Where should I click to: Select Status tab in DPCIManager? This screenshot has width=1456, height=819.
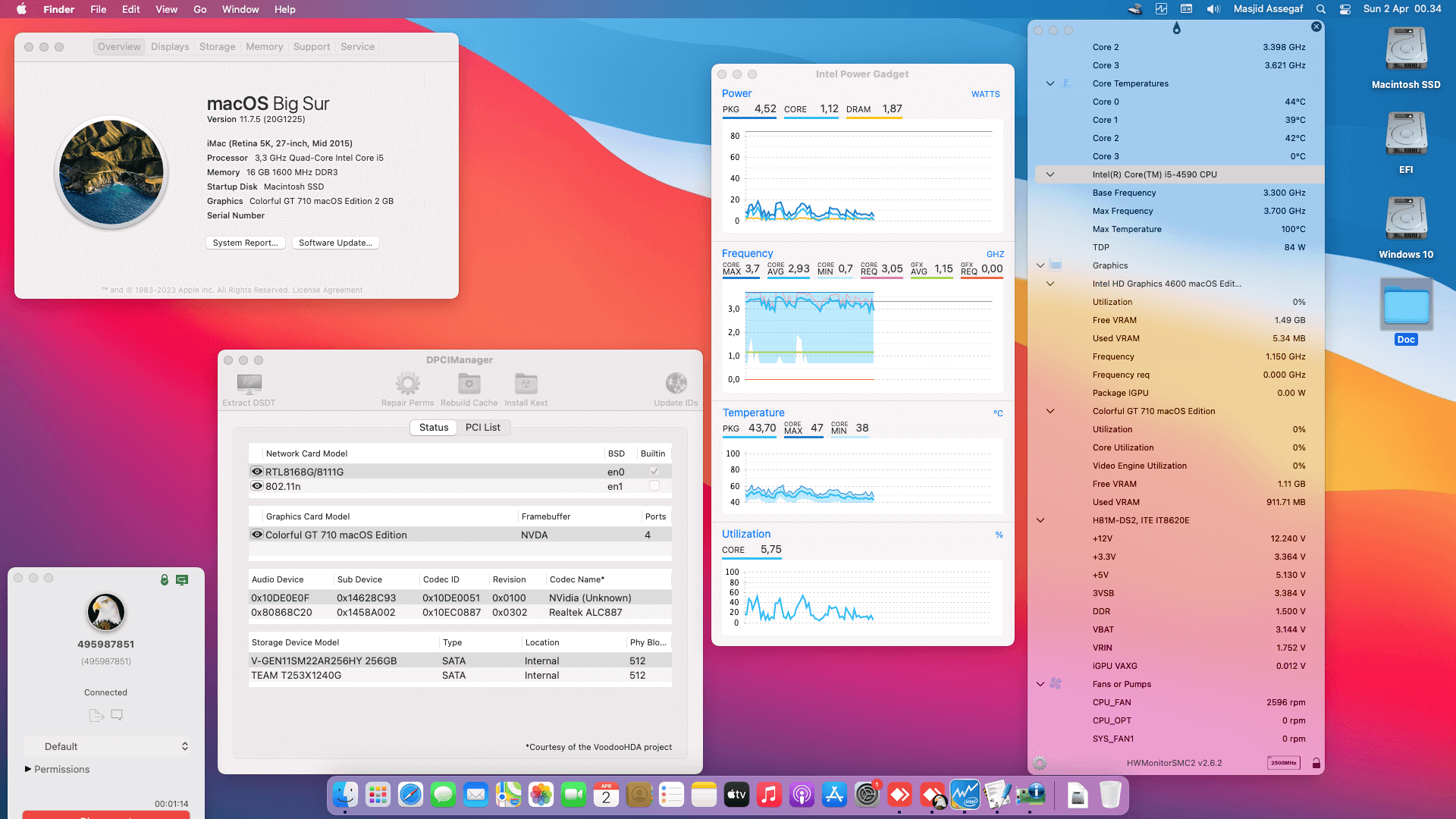(434, 428)
